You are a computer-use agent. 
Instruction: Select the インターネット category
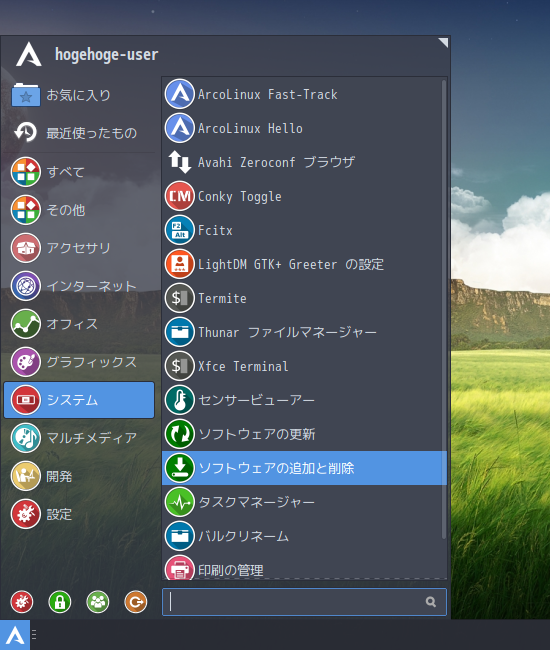(x=79, y=286)
